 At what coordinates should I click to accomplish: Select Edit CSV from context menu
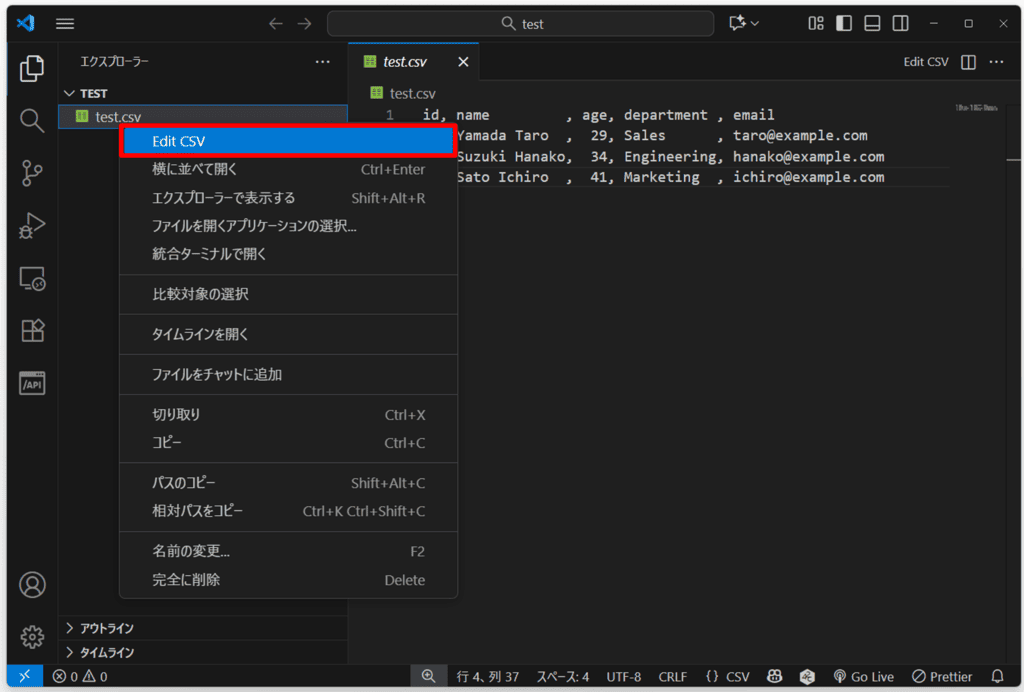[288, 142]
